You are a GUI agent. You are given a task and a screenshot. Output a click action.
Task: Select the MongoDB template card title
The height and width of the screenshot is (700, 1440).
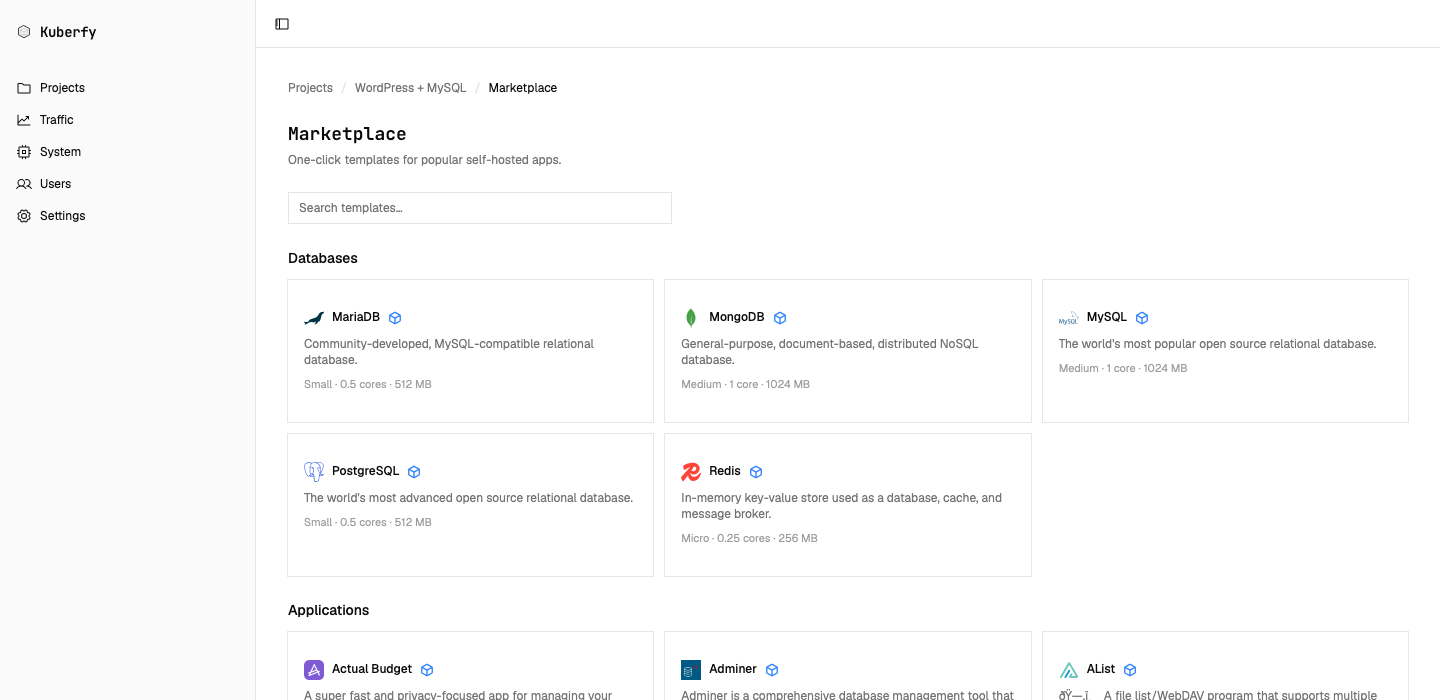pos(737,317)
